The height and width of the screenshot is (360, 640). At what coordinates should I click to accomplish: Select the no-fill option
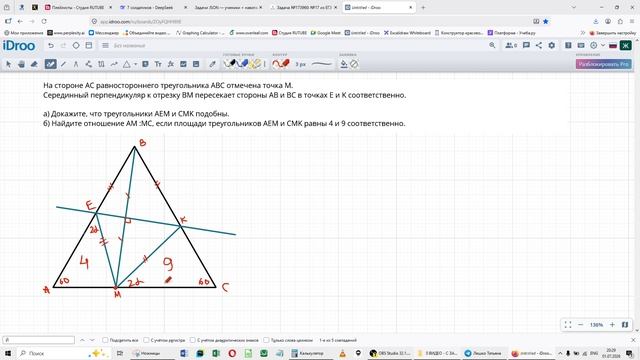[x=354, y=64]
